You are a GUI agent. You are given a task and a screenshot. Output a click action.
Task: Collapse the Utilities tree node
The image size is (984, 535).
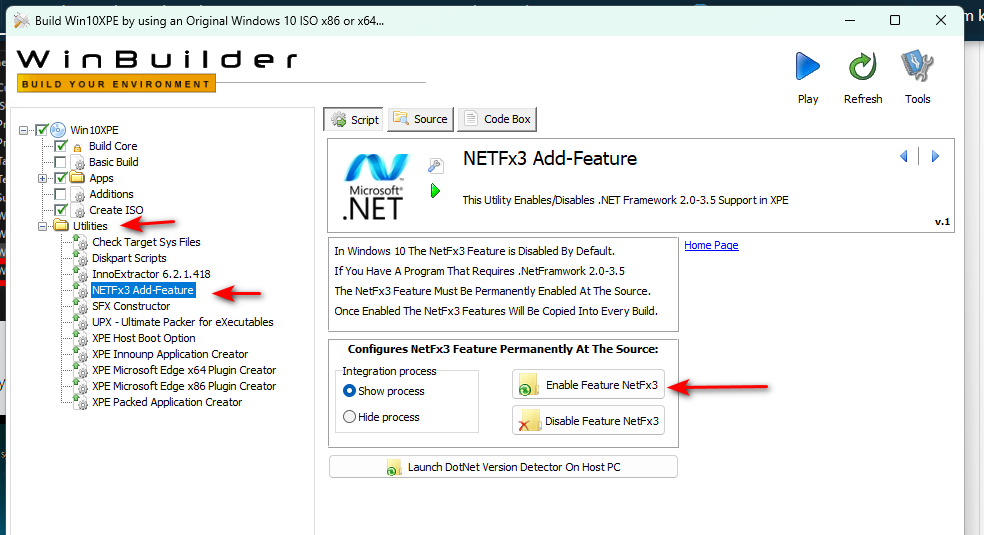pos(42,226)
